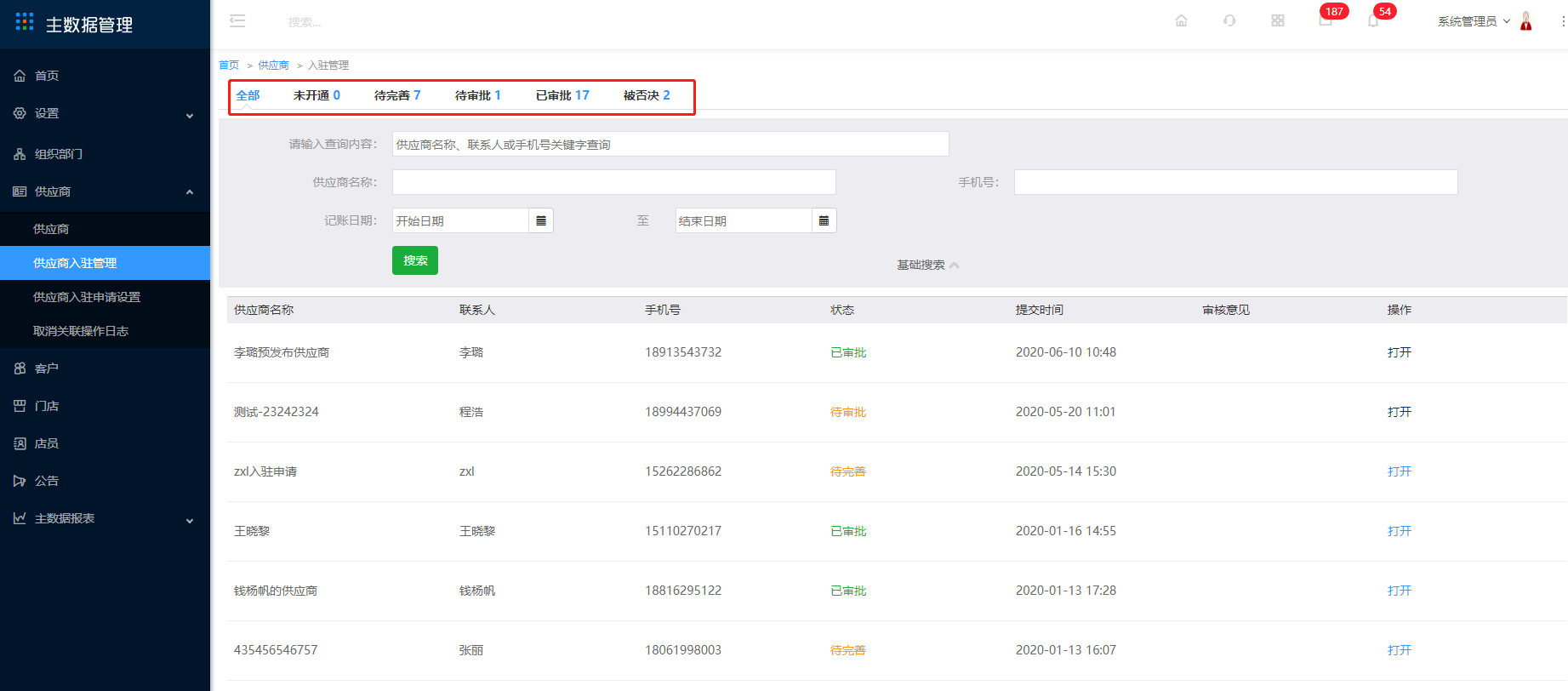The width and height of the screenshot is (1568, 691).
Task: Open the notification bell with 54 badge
Action: click(x=1373, y=21)
